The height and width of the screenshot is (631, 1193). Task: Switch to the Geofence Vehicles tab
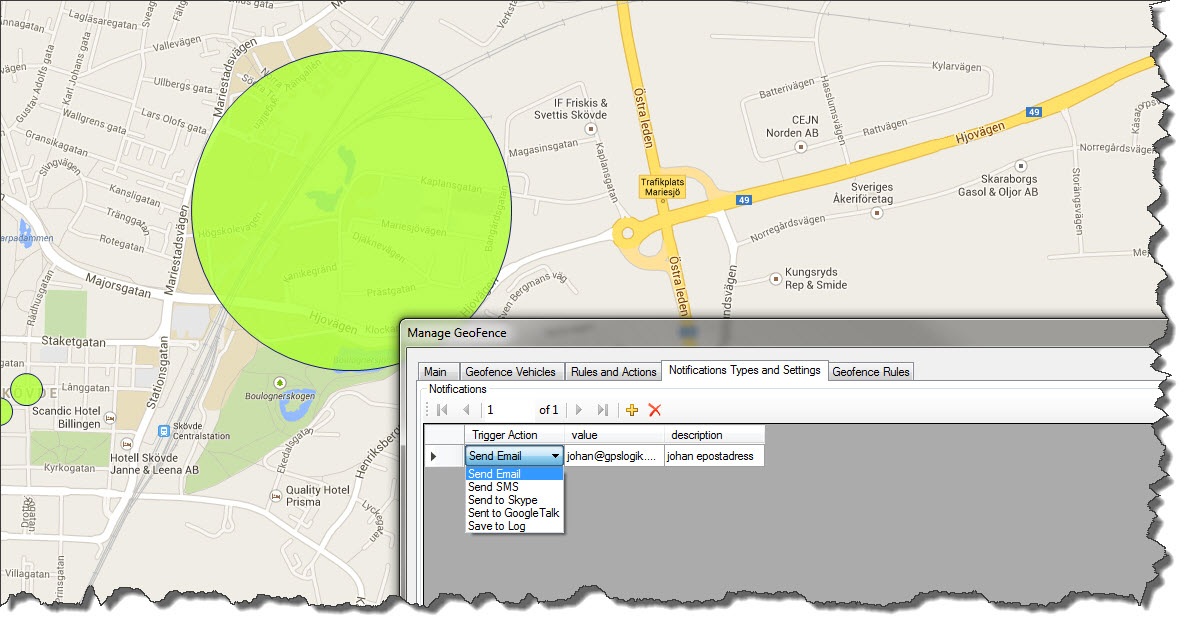pos(511,371)
